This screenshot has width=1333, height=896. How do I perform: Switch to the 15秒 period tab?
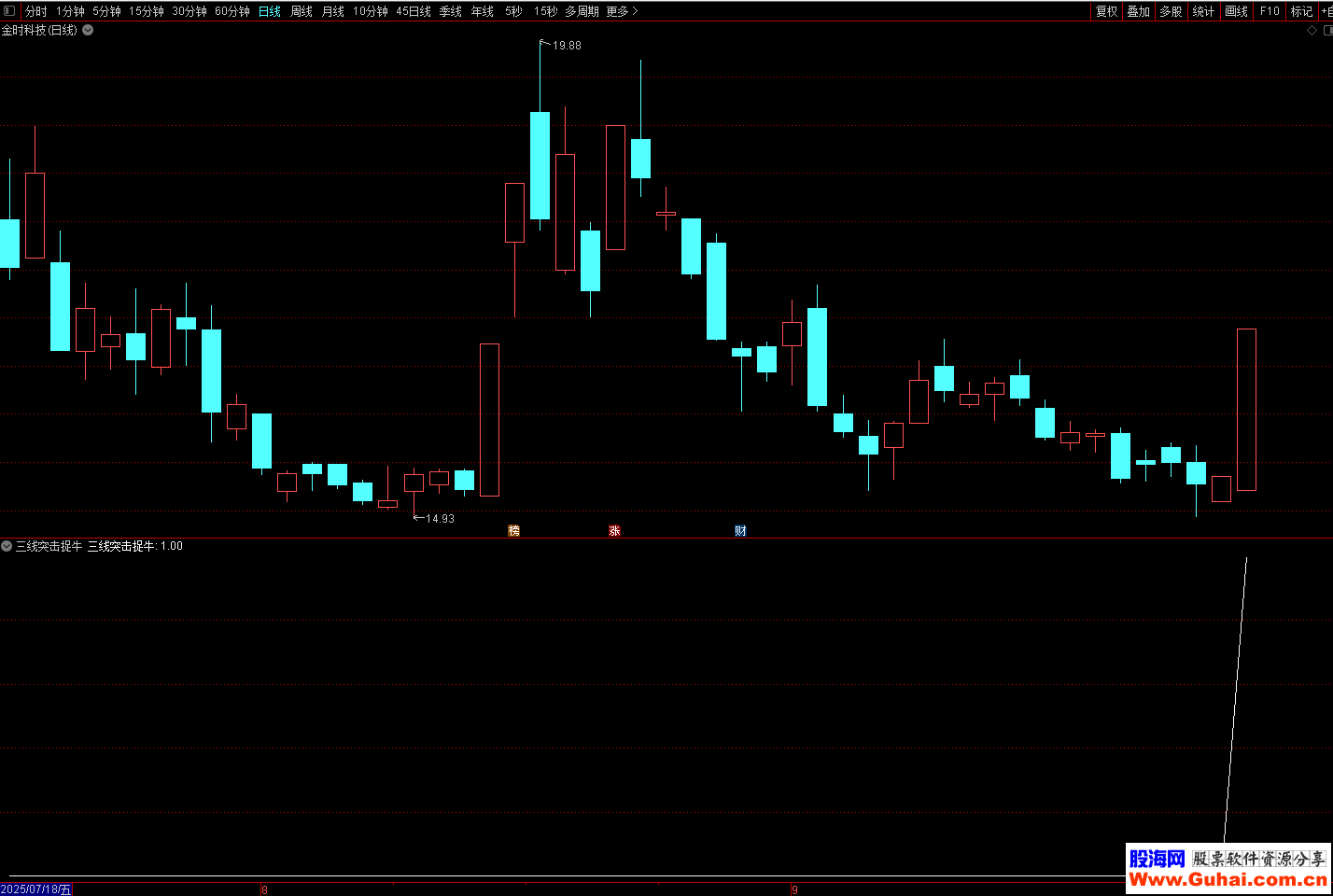[x=545, y=11]
